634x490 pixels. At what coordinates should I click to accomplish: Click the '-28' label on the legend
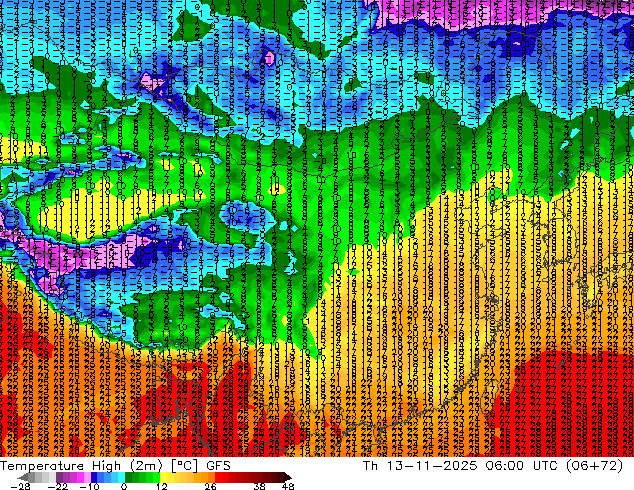pyautogui.click(x=20, y=486)
